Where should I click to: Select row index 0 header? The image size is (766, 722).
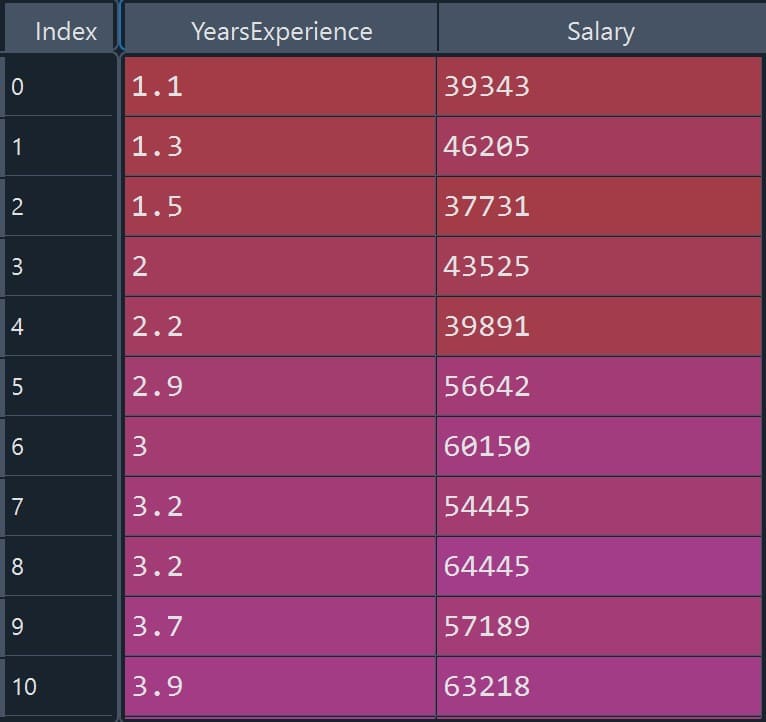[58, 87]
